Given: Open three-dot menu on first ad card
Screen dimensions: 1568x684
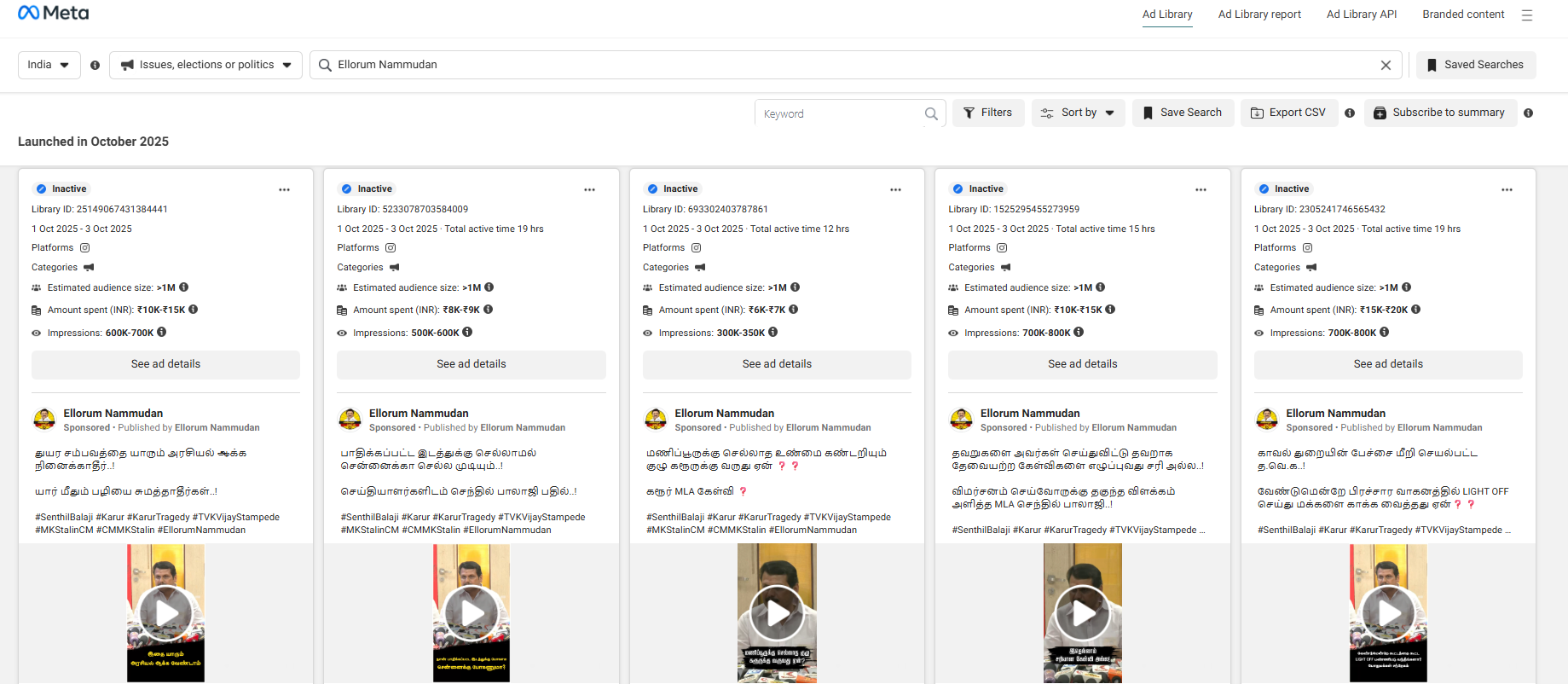Looking at the screenshot, I should point(284,189).
